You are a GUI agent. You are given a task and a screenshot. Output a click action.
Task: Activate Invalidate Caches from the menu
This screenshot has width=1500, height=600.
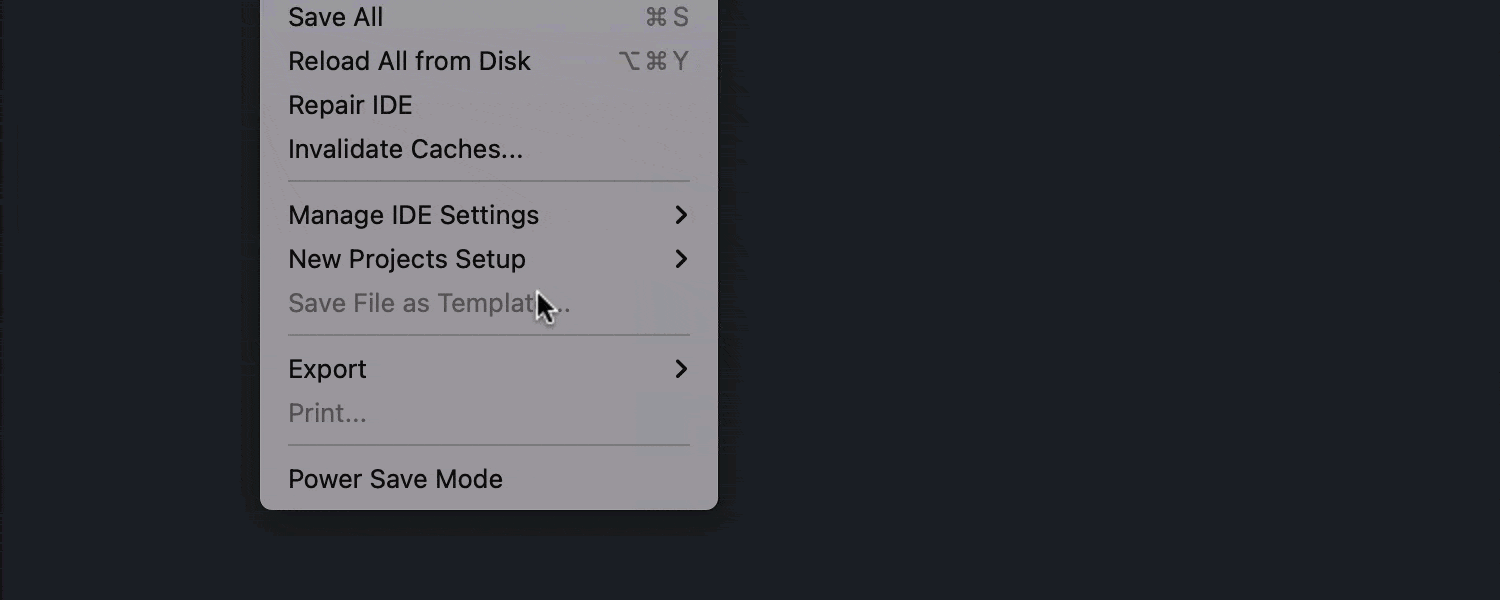[x=404, y=149]
